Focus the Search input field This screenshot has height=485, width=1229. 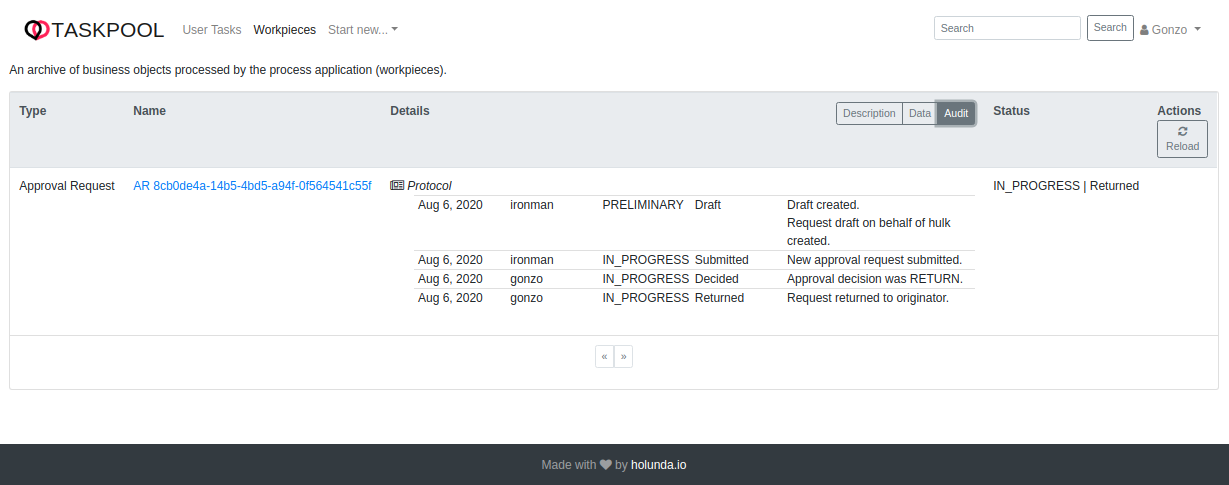[1007, 28]
